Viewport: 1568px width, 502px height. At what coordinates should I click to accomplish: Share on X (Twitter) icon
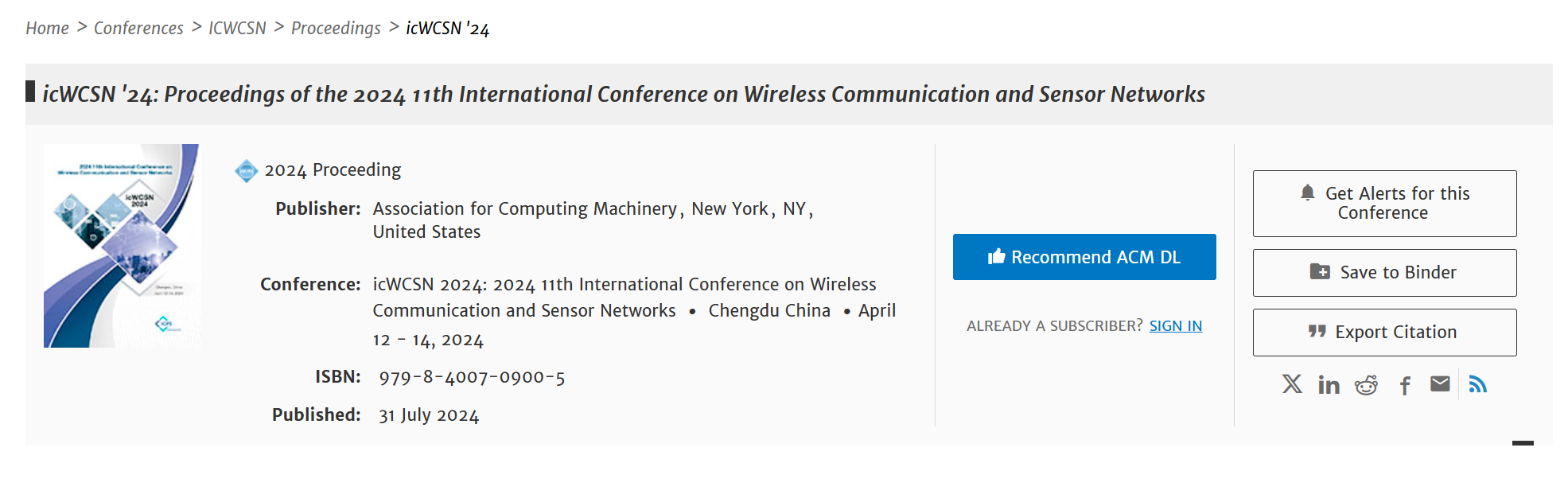coord(1292,384)
